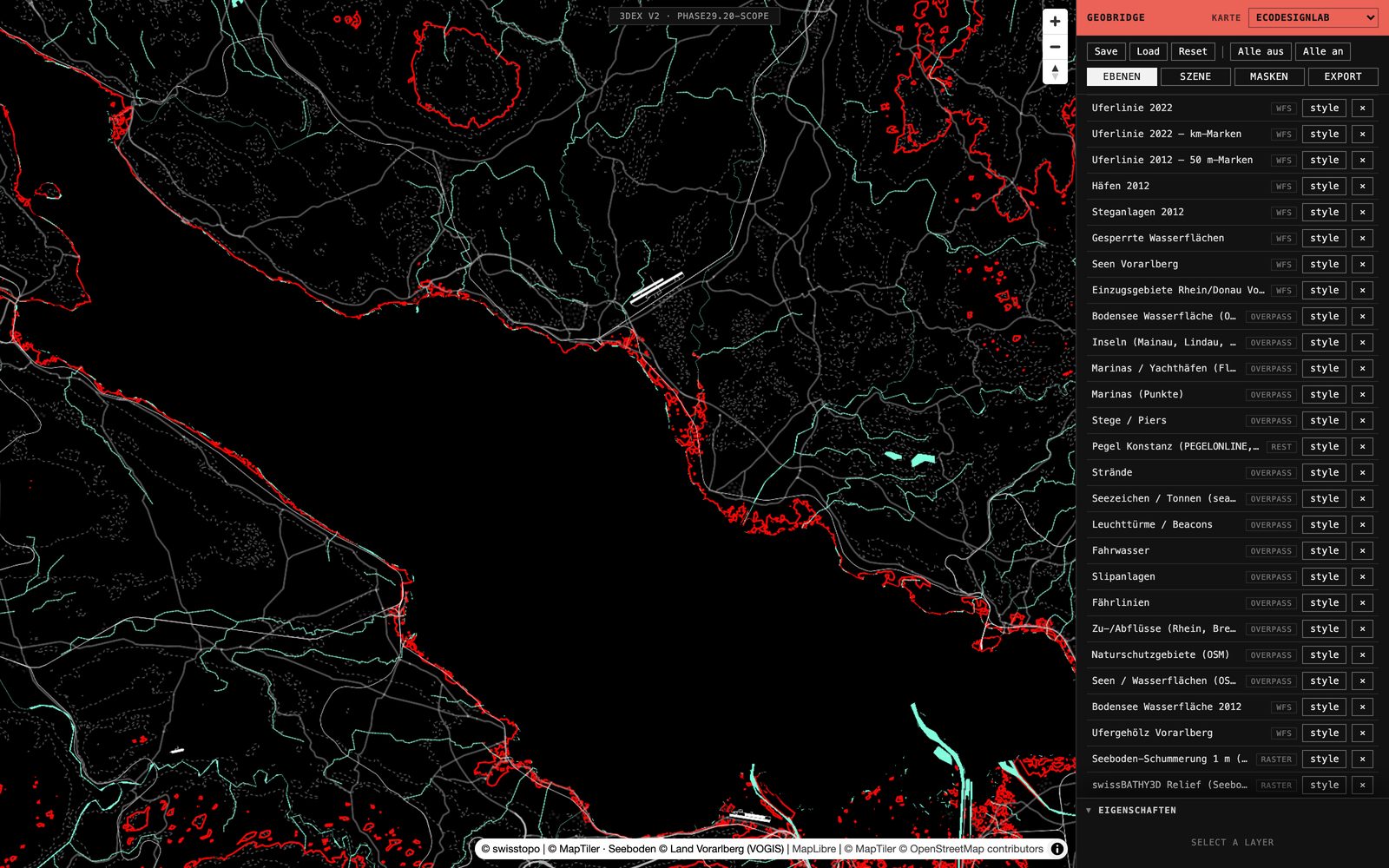Click the Reset button
Image resolution: width=1389 pixels, height=868 pixels.
[x=1193, y=51]
